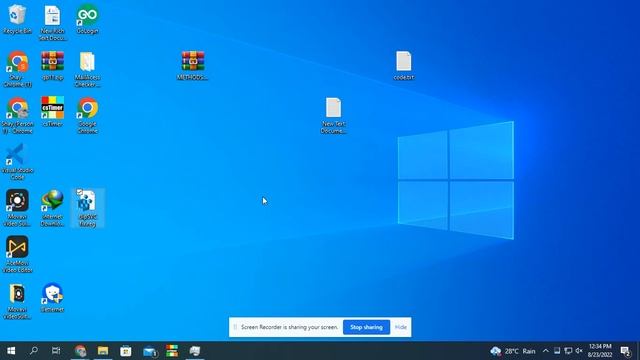
Task: Switch to Chrome on the taskbar
Action: pyautogui.click(x=80, y=351)
